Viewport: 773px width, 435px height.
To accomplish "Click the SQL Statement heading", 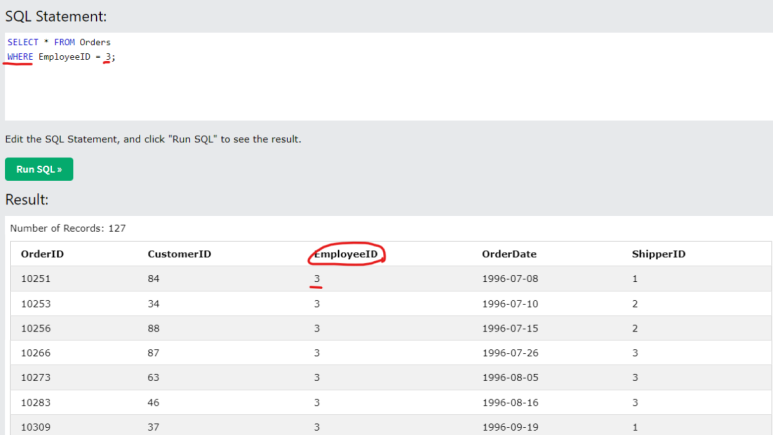I will point(56,16).
